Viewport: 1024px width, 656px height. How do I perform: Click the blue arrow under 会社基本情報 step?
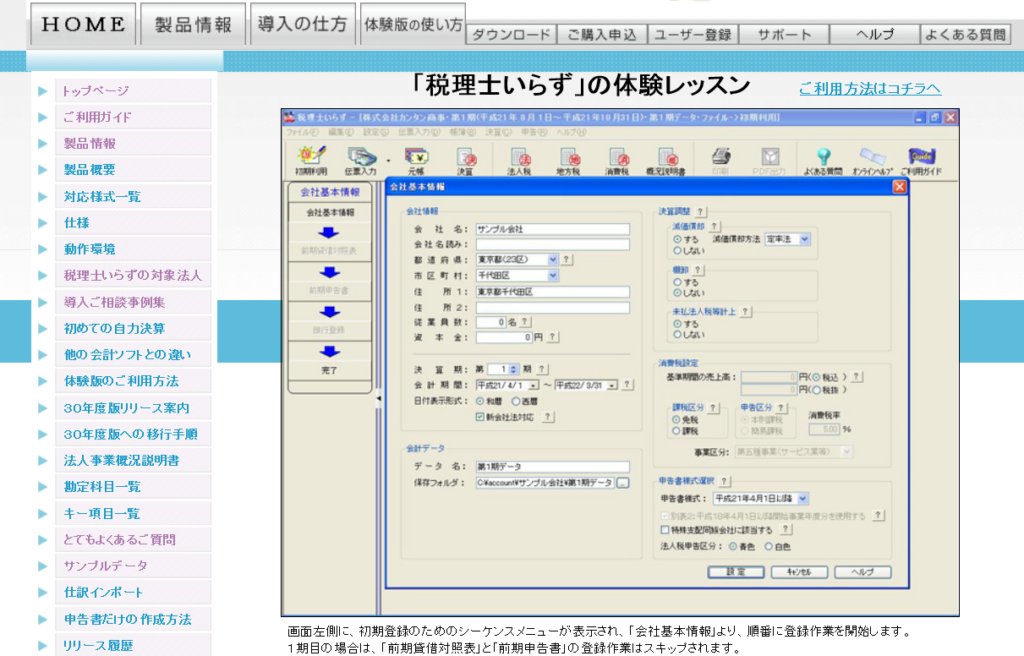click(328, 233)
